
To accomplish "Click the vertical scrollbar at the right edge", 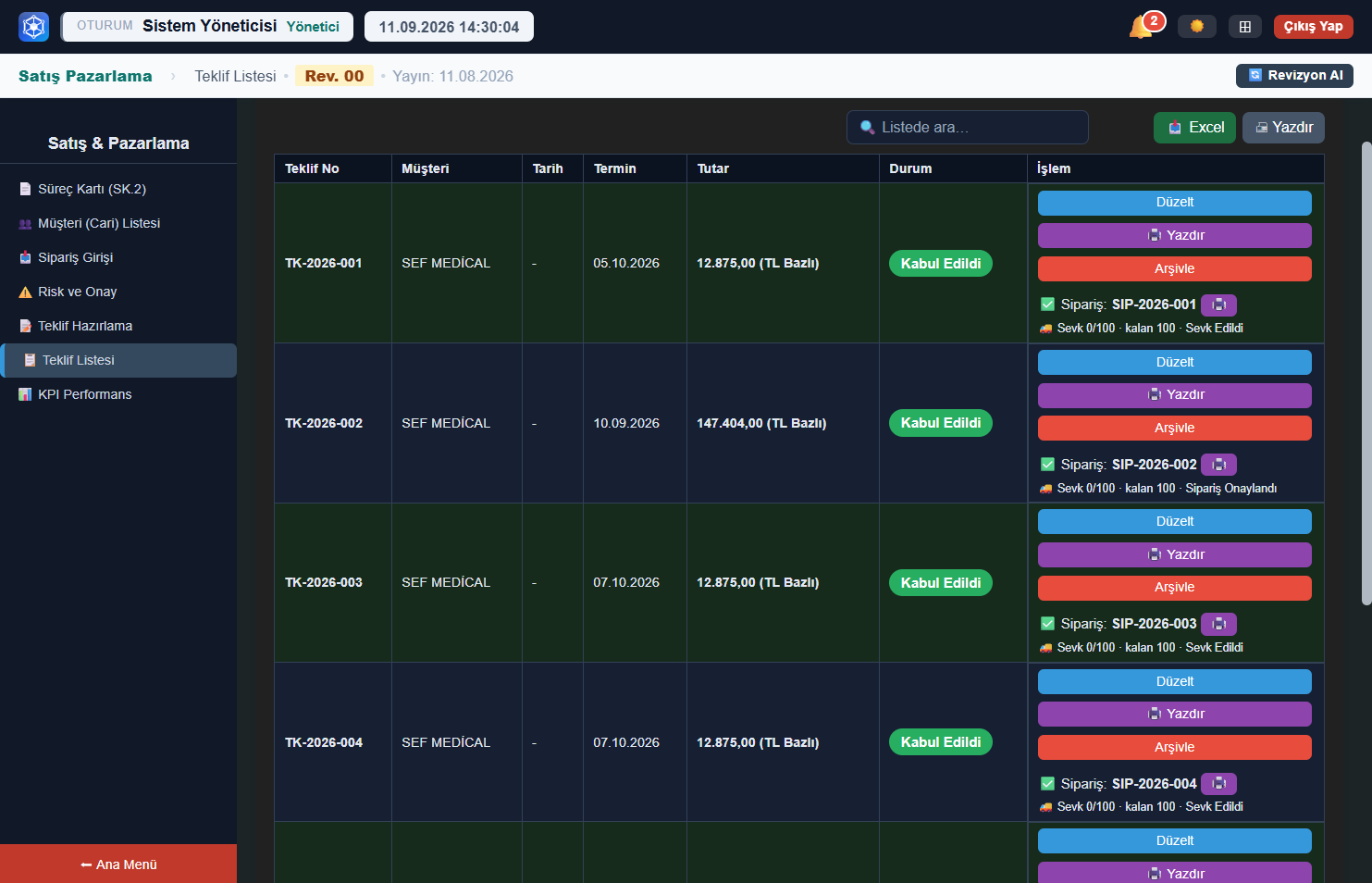I will (1366, 373).
